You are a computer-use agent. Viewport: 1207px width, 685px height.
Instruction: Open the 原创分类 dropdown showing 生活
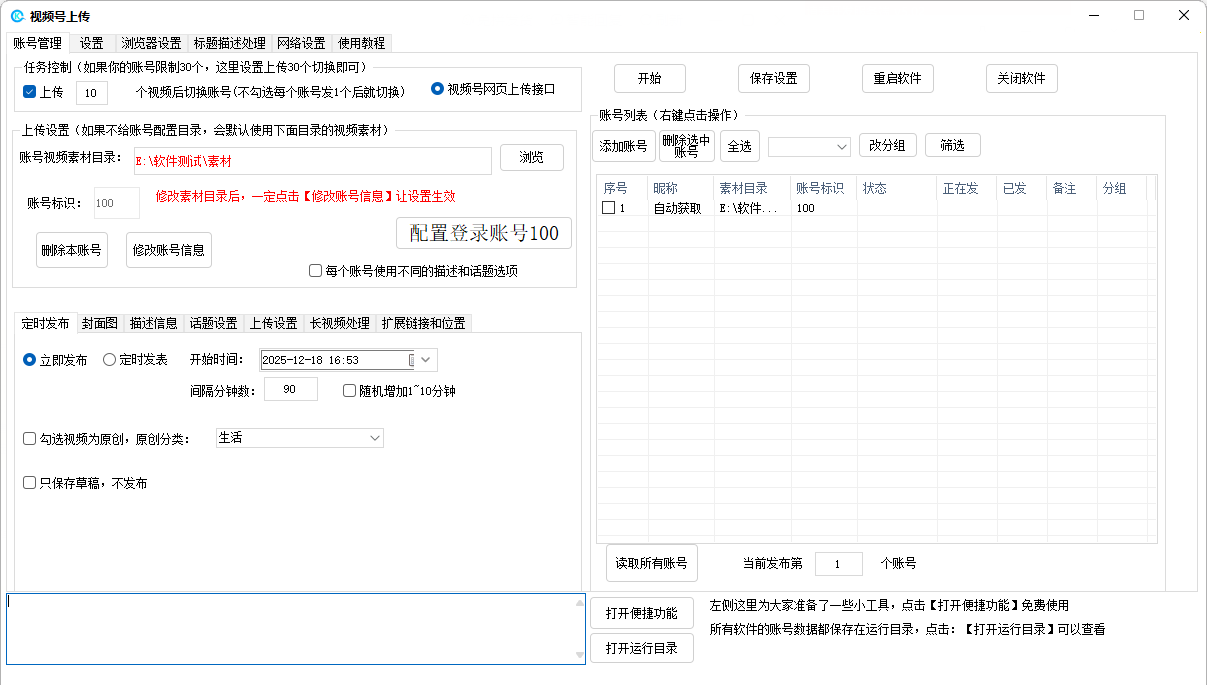[300, 438]
